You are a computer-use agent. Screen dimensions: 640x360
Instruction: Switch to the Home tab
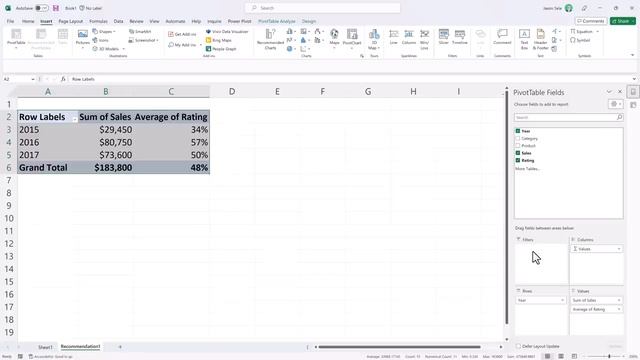28,21
